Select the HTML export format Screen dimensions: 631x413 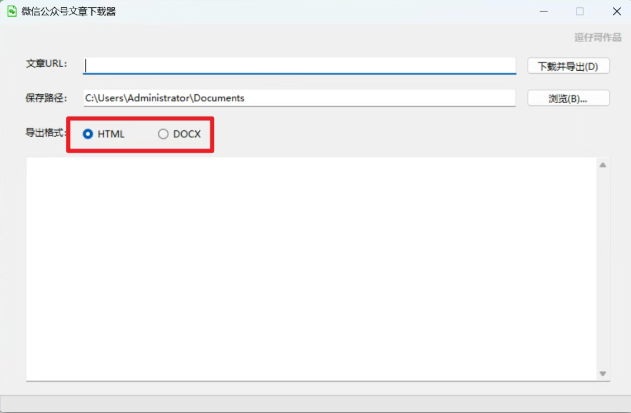click(89, 134)
